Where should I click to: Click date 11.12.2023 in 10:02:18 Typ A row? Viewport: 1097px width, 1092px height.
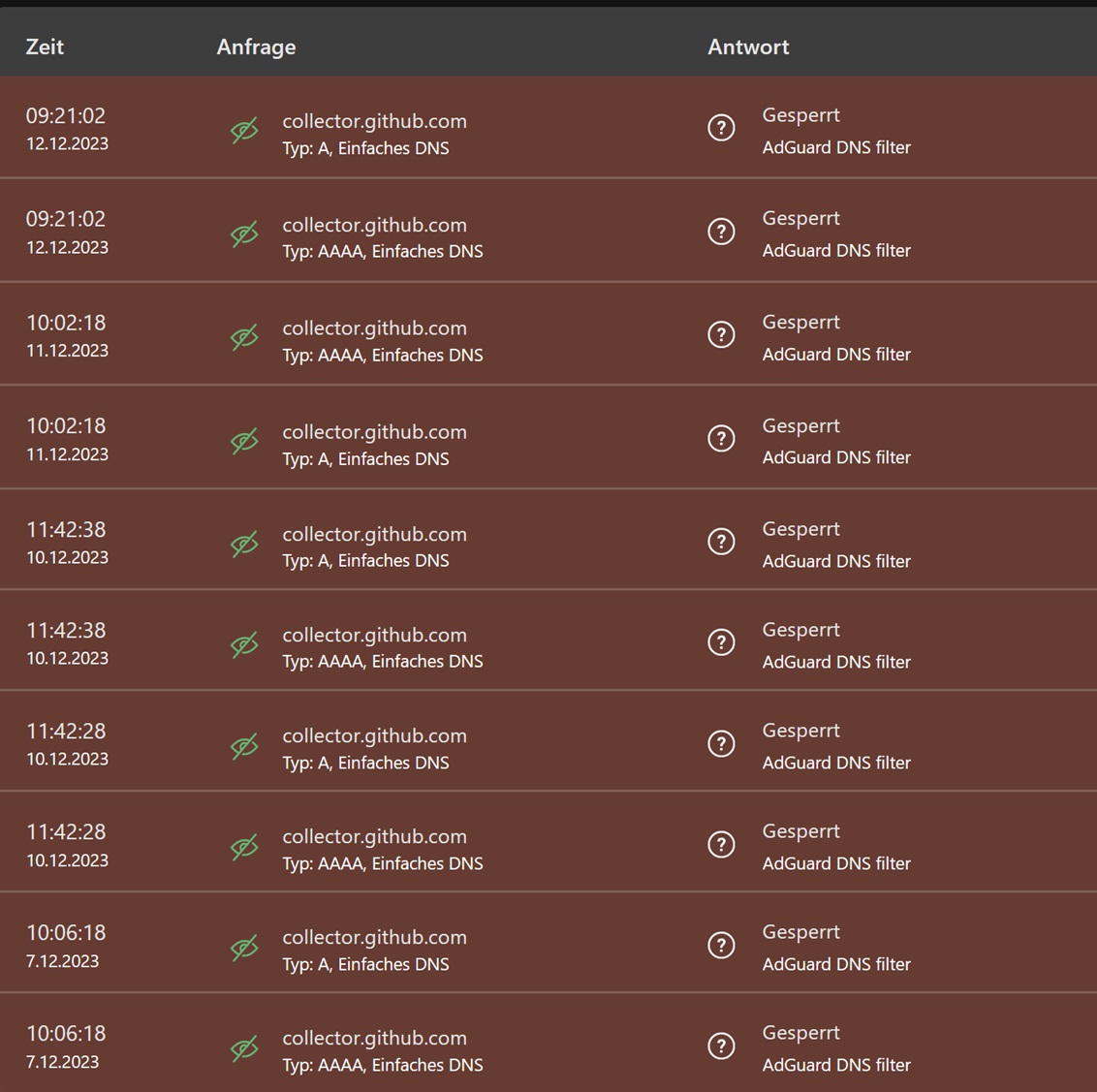67,454
